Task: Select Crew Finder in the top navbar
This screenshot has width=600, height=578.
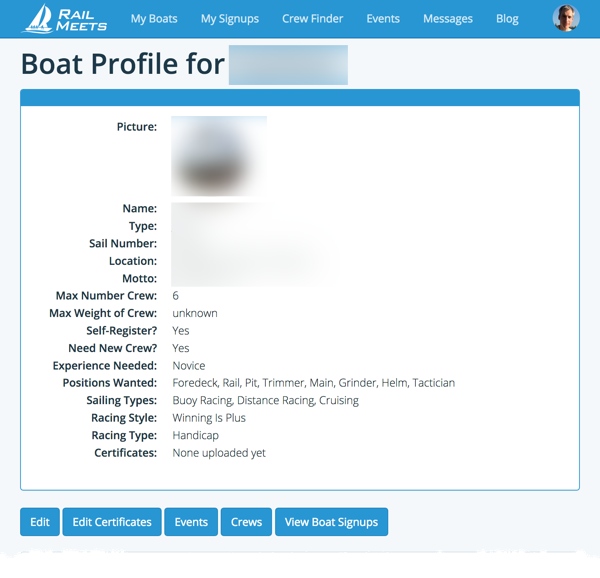Action: 312,19
